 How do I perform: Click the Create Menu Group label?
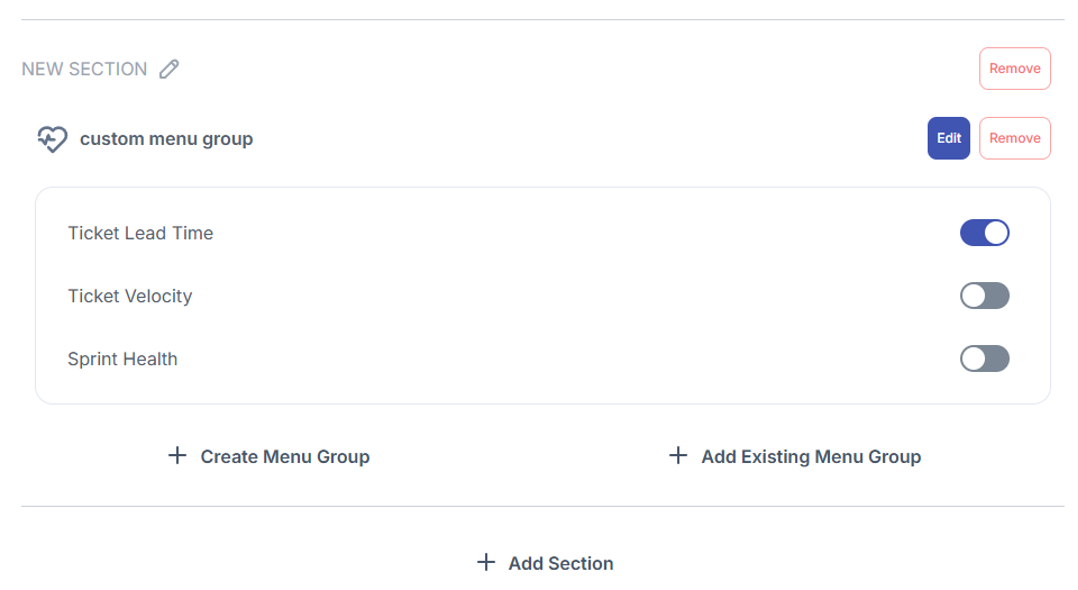point(285,457)
